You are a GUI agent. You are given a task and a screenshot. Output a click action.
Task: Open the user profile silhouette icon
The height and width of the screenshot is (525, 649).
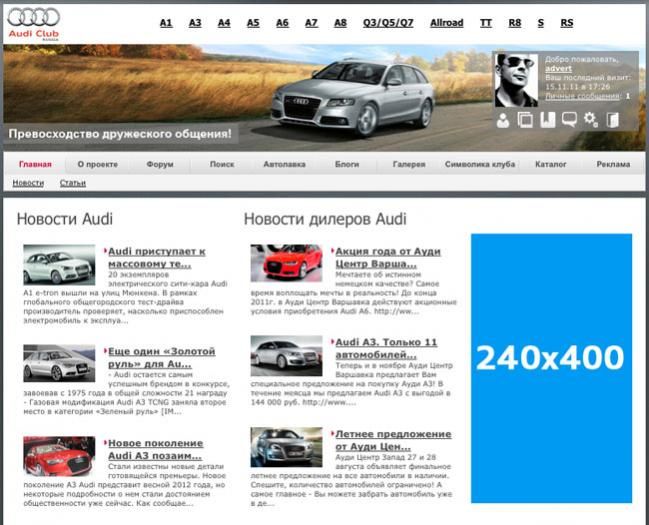(503, 120)
